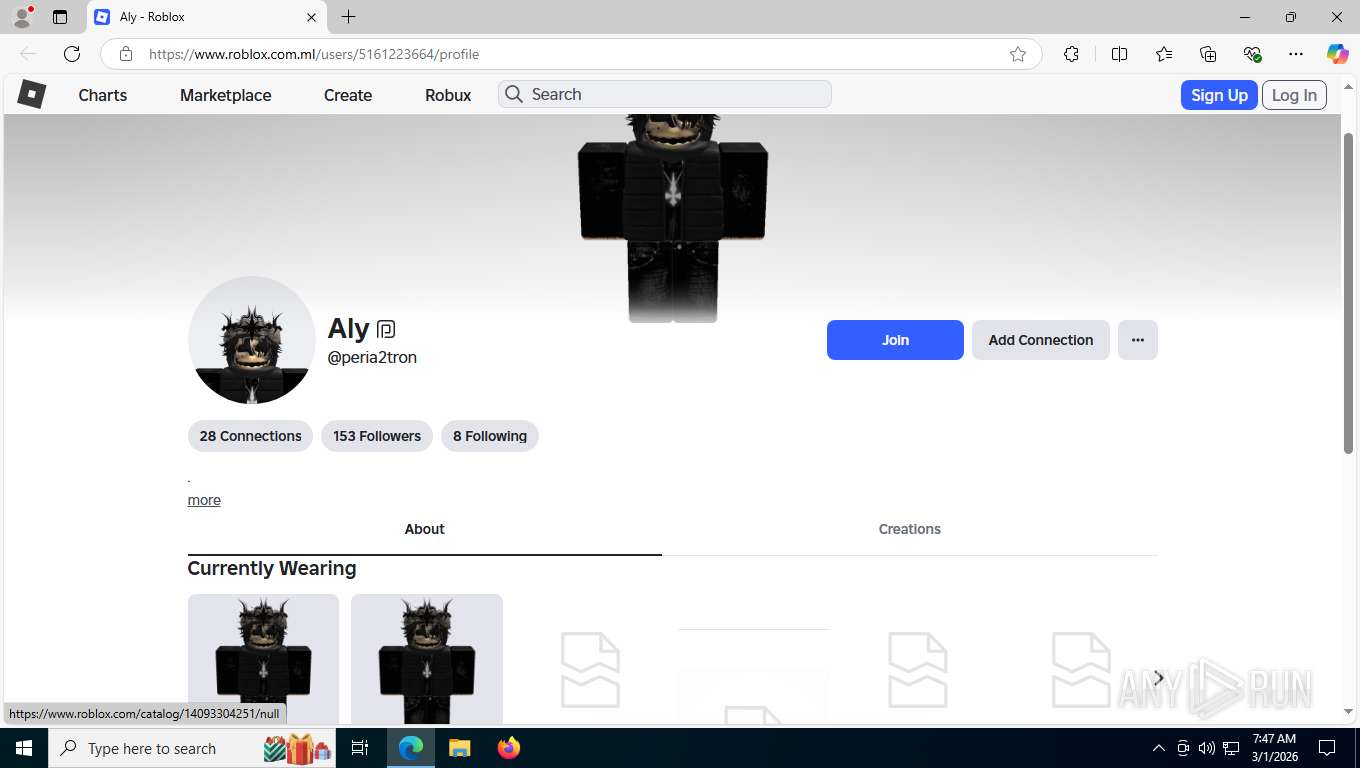The width and height of the screenshot is (1360, 768).
Task: Join the user's current game
Action: click(895, 340)
